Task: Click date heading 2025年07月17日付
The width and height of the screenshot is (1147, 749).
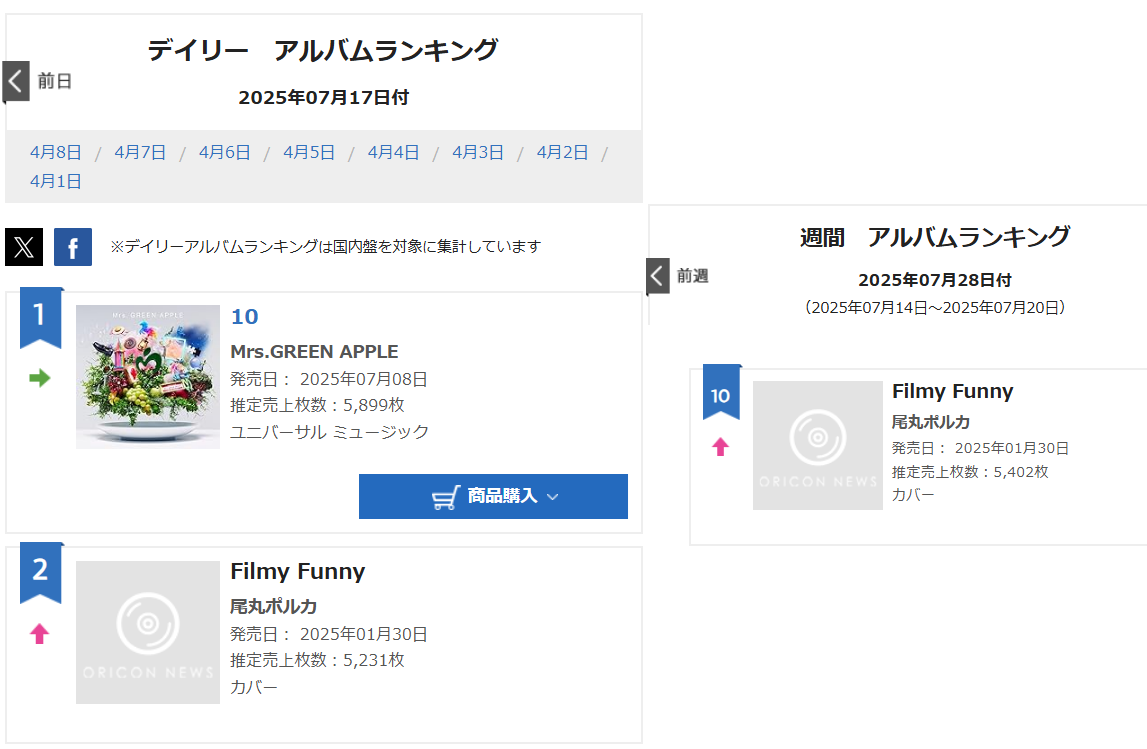Action: (x=323, y=97)
